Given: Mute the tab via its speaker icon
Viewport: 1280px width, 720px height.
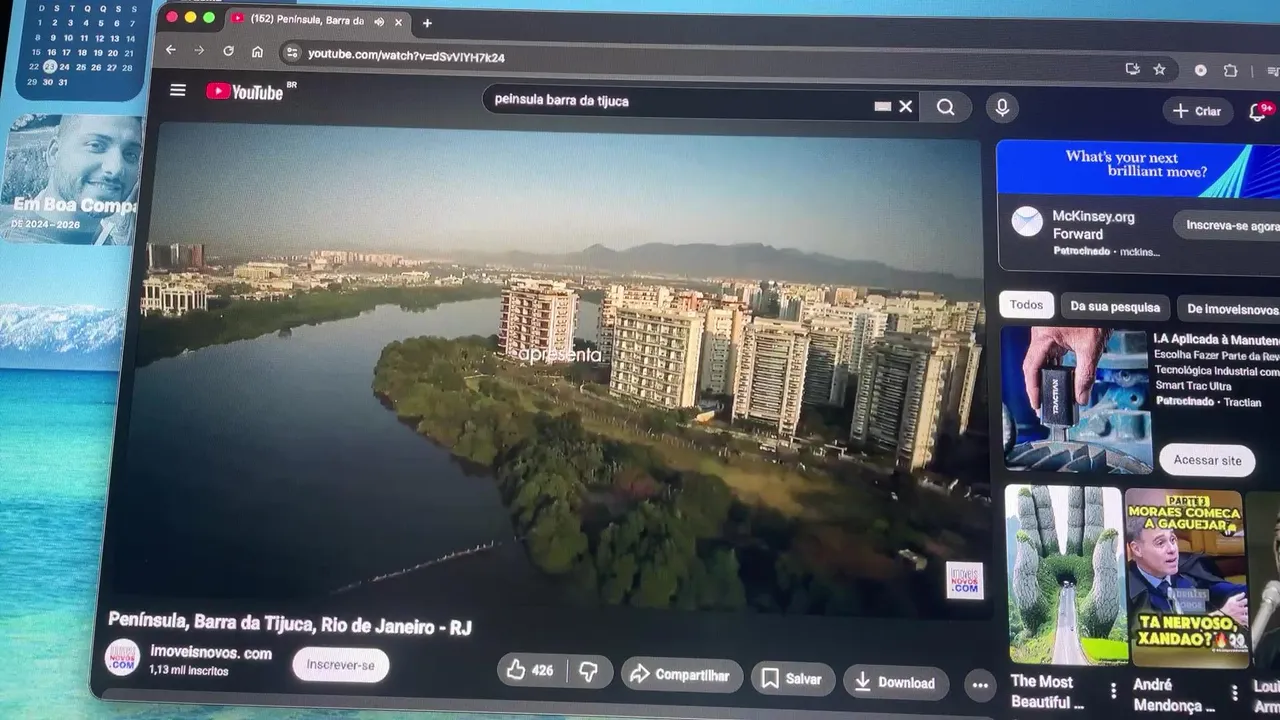Looking at the screenshot, I should (379, 21).
